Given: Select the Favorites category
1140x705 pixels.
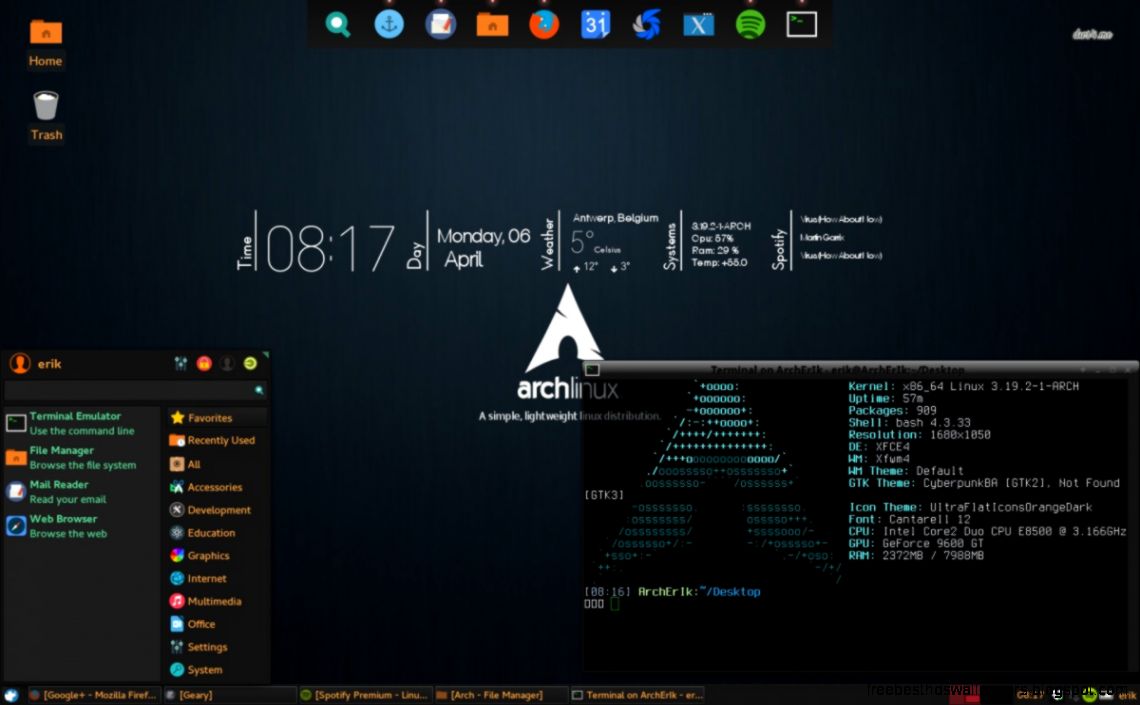Looking at the screenshot, I should 217,417.
